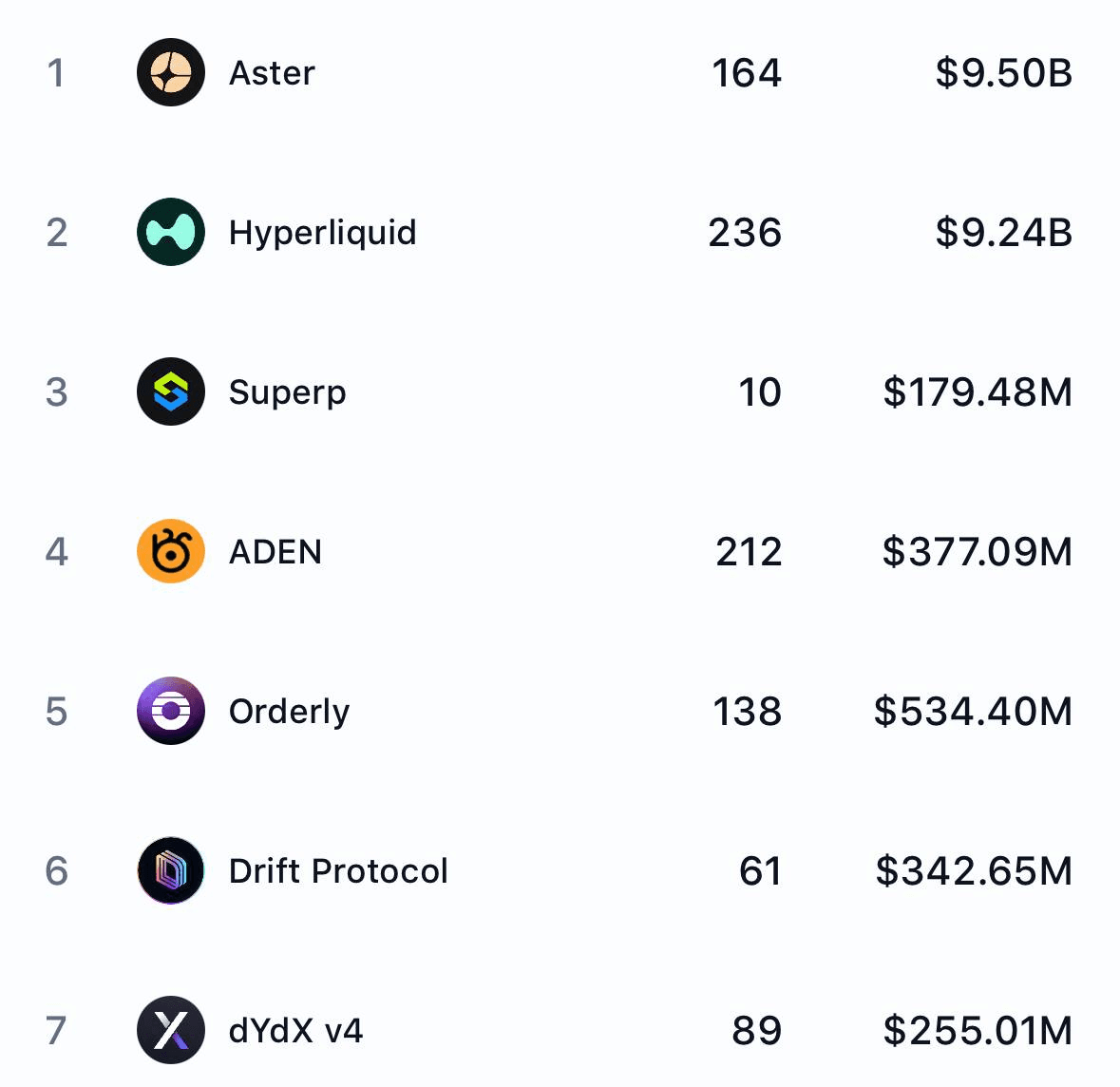
Task: Click the rank number 5 cell
Action: click(x=56, y=712)
